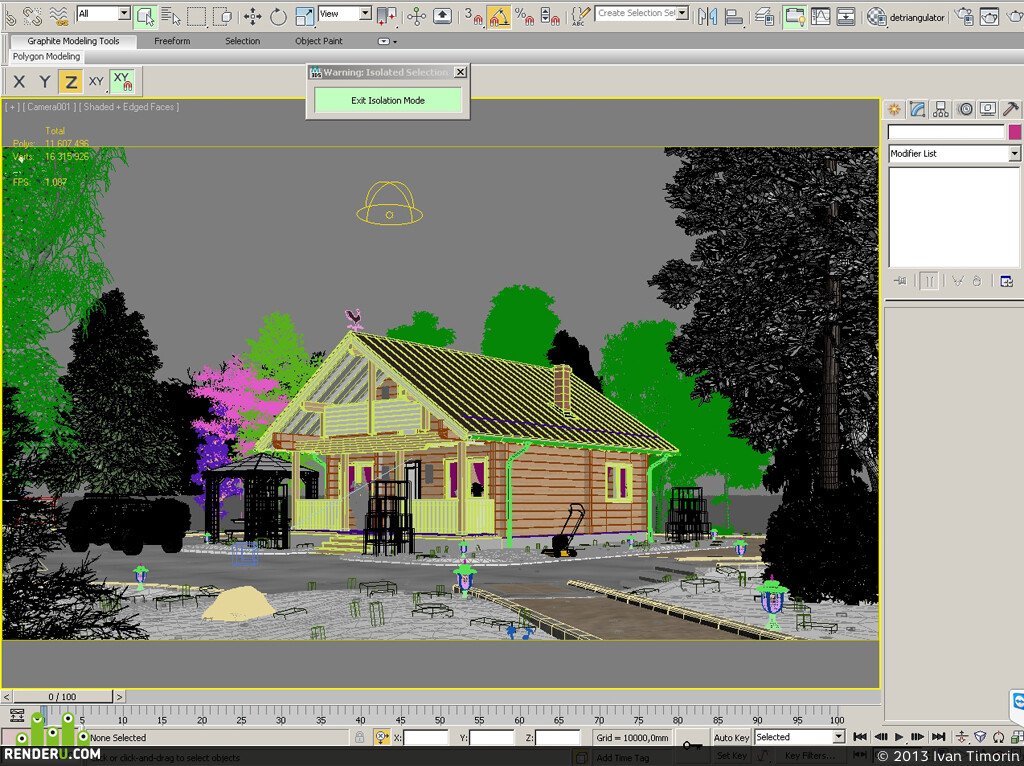Toggle the Angle Snap button

[x=499, y=16]
